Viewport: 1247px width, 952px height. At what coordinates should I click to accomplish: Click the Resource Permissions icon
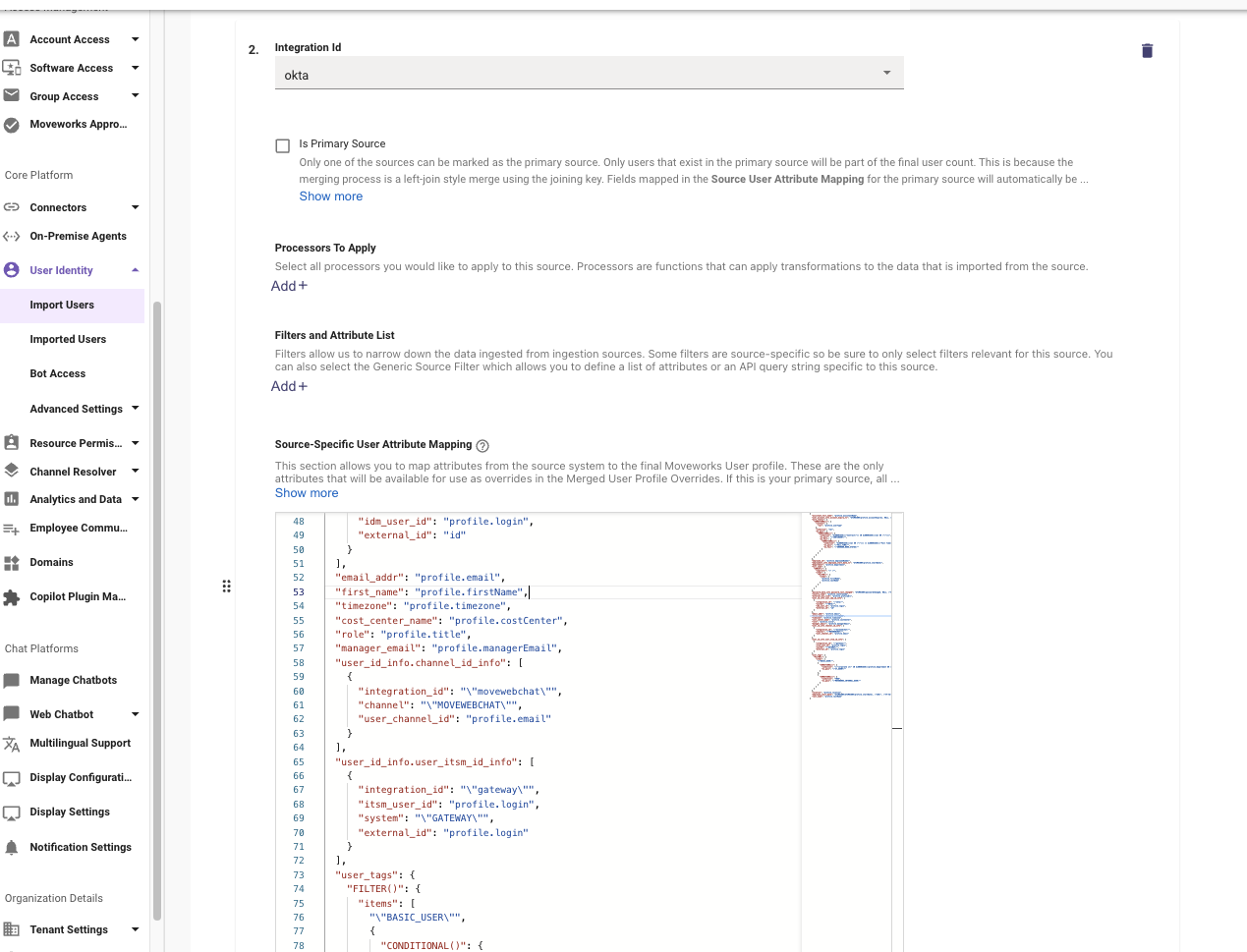pyautogui.click(x=12, y=443)
